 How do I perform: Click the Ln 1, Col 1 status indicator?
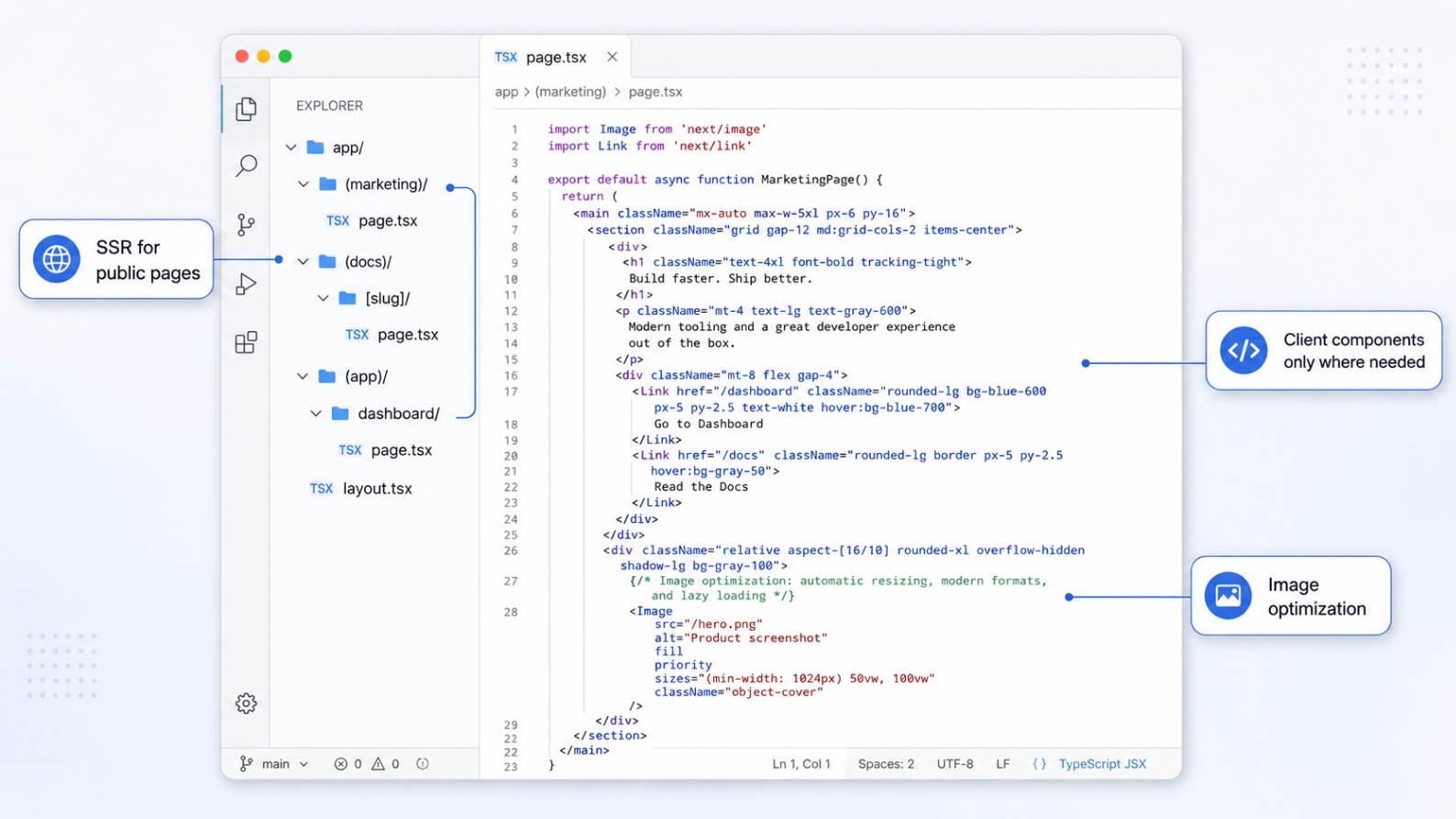click(801, 764)
